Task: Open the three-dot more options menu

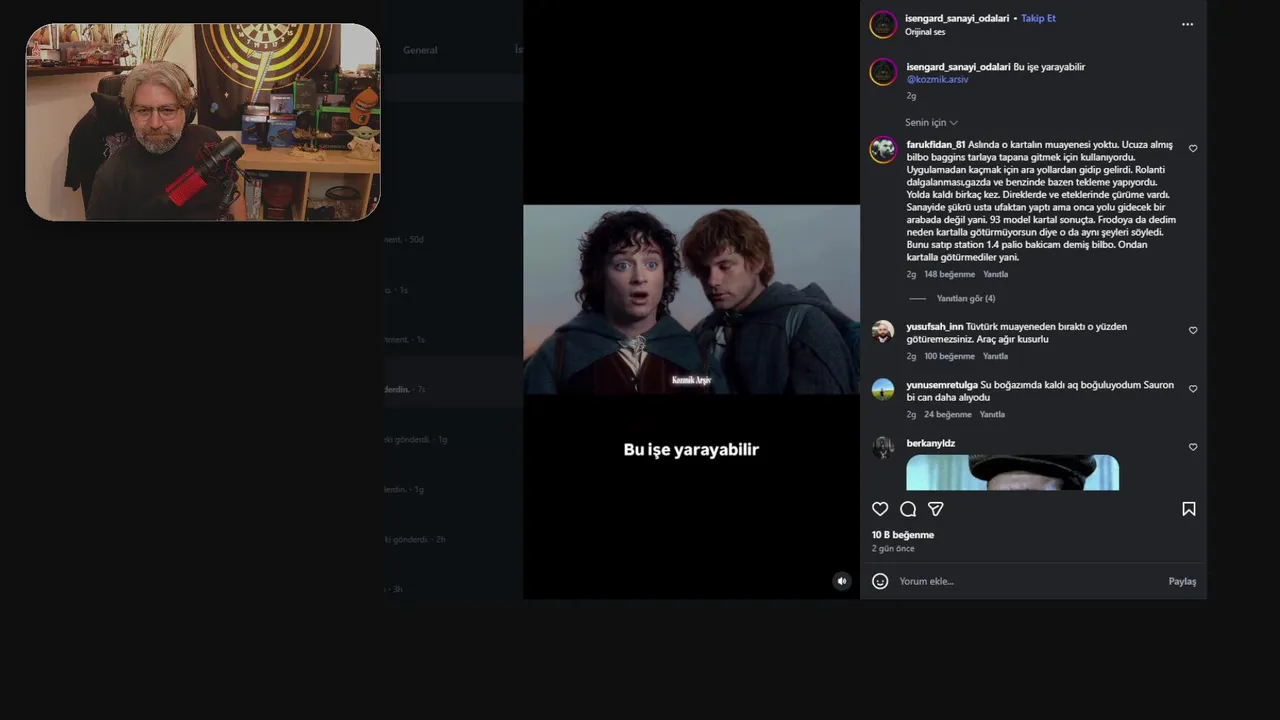Action: click(x=1187, y=24)
